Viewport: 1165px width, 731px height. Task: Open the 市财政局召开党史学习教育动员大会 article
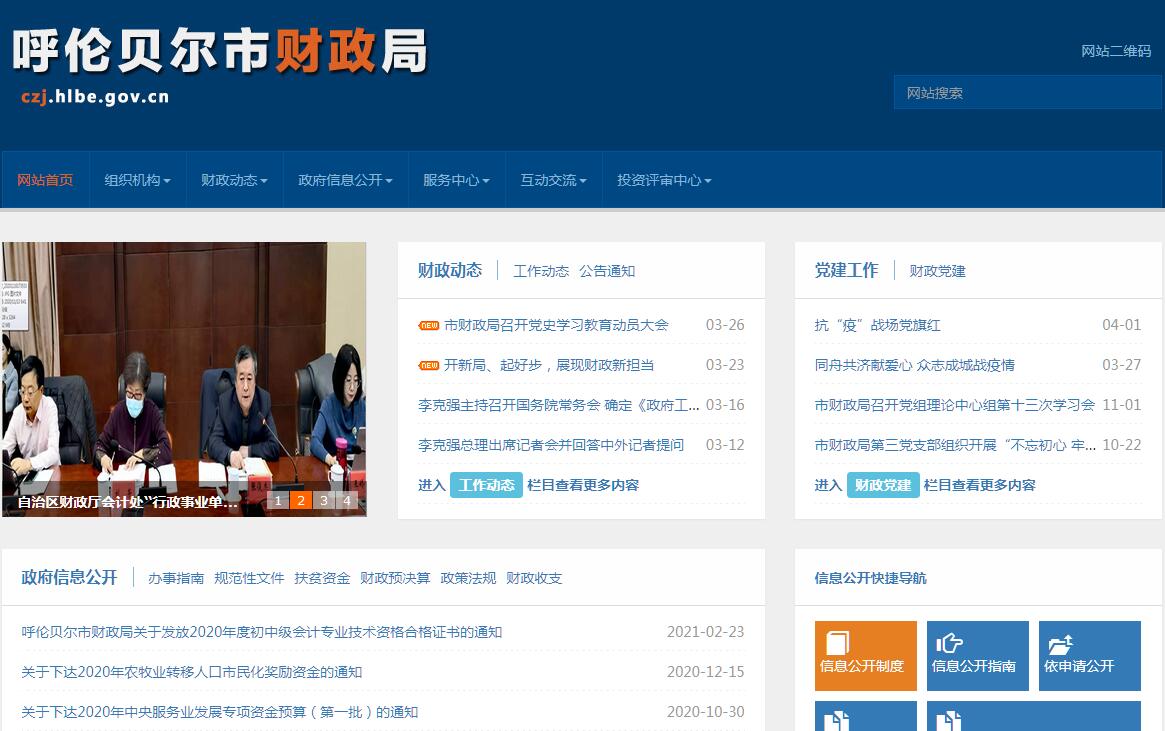pos(556,325)
